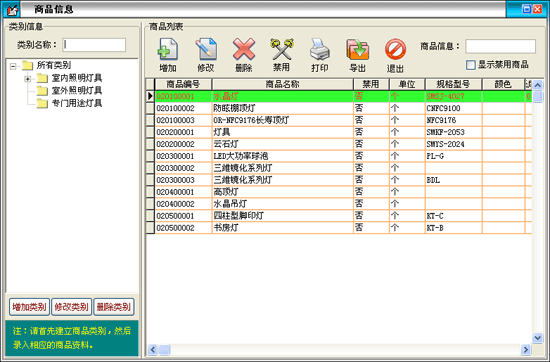Click the 删除 red X icon
550x362 pixels.
point(244,49)
